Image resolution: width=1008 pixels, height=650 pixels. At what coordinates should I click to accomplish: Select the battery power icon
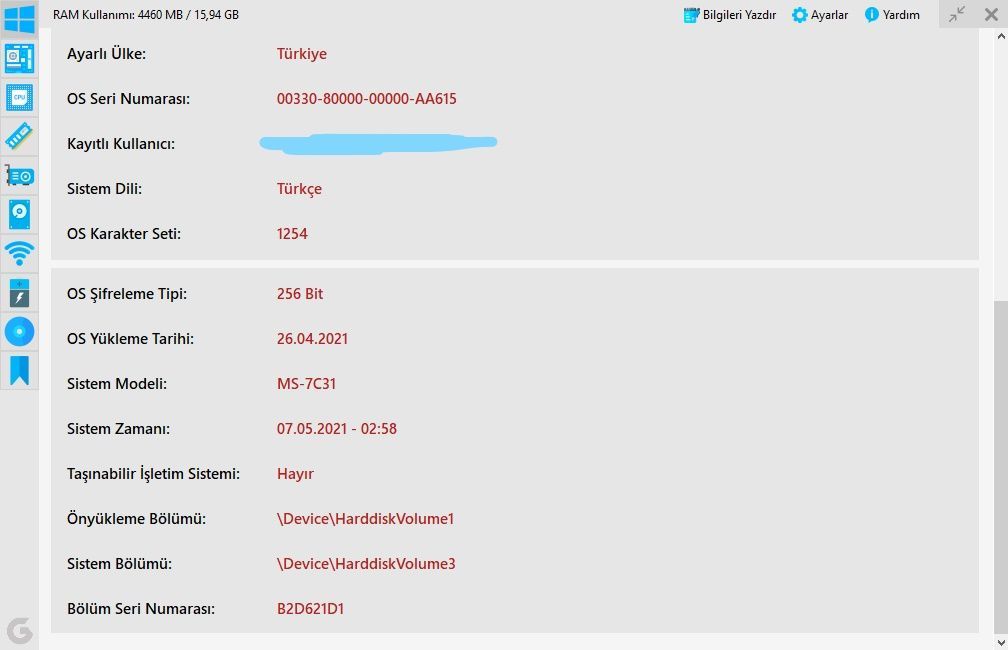click(x=19, y=292)
